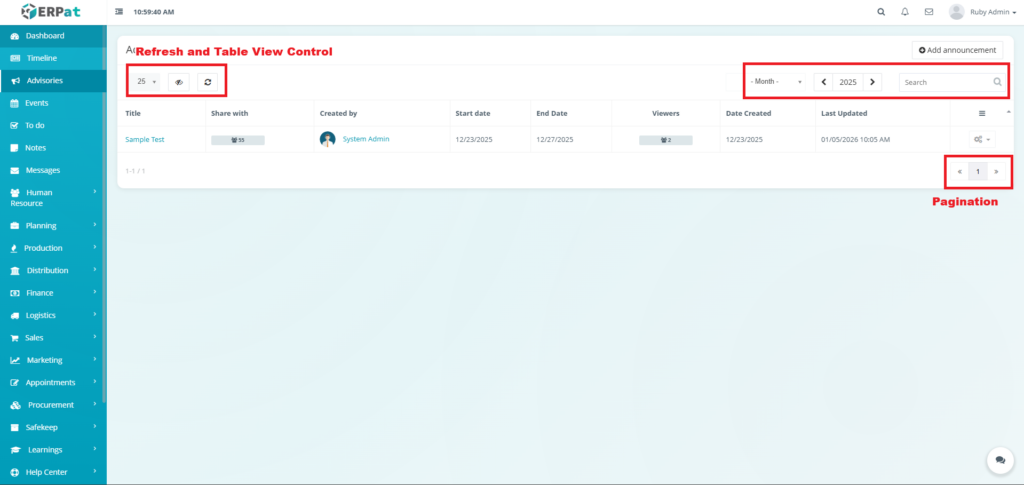This screenshot has width=1024, height=485.
Task: Sort by Last Updated column
Action: (844, 113)
